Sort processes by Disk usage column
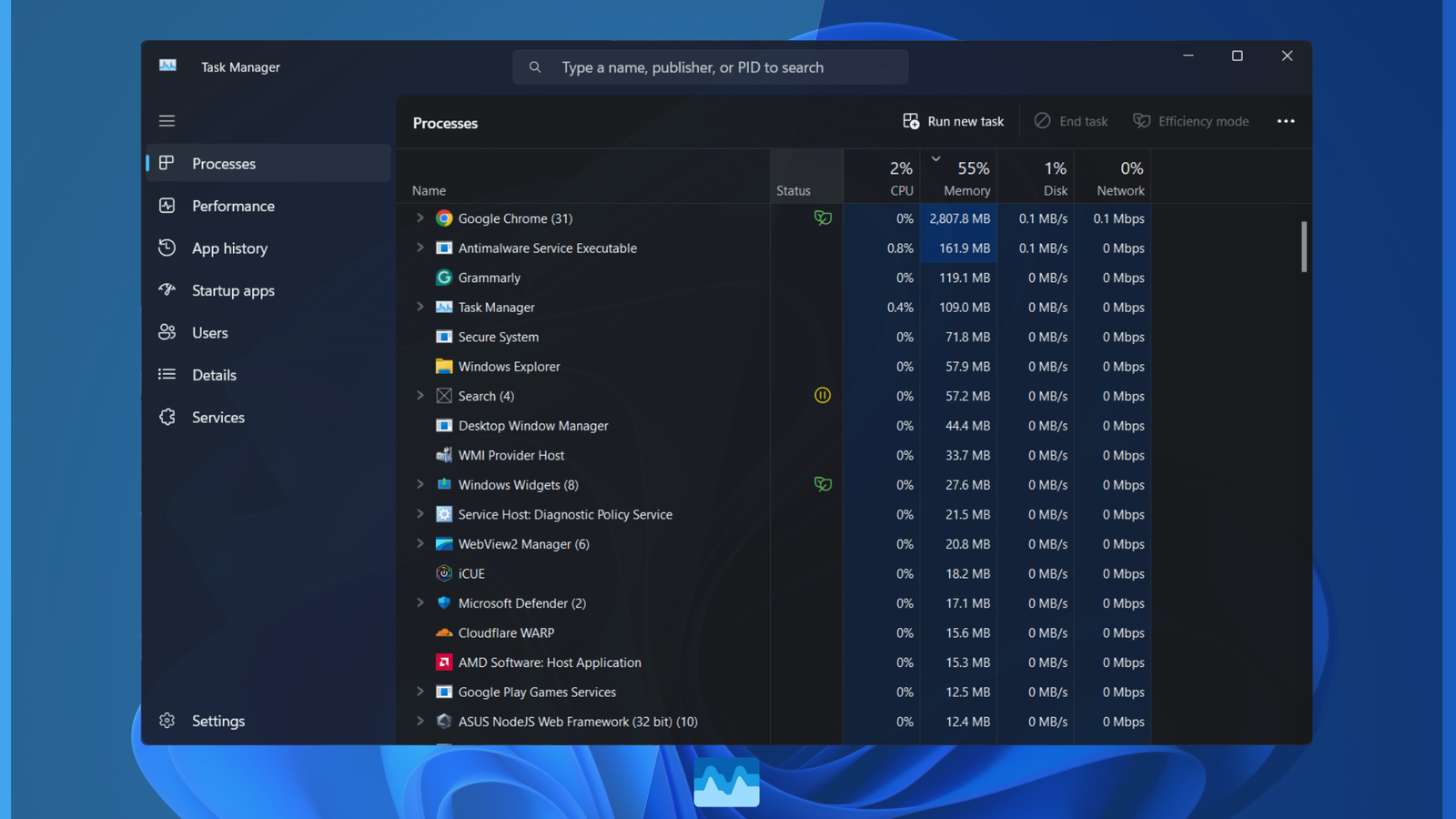 [x=1036, y=177]
